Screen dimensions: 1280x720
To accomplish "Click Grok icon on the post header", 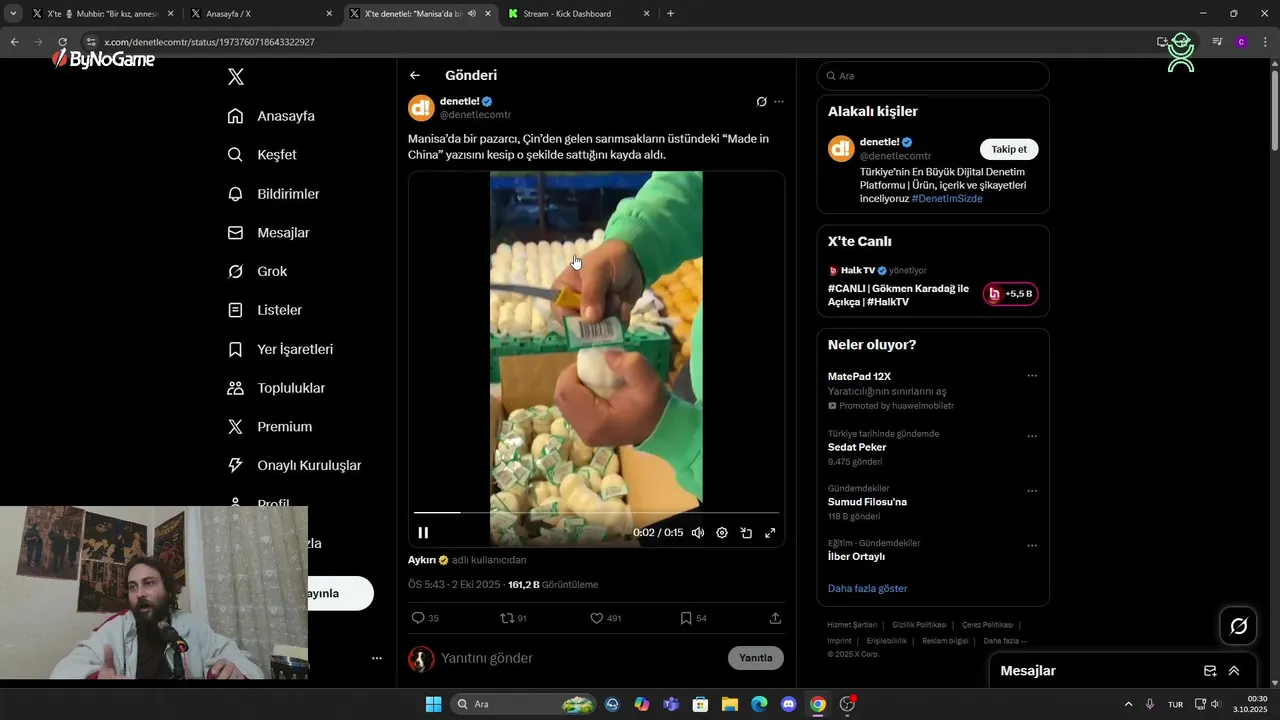I will [x=761, y=102].
